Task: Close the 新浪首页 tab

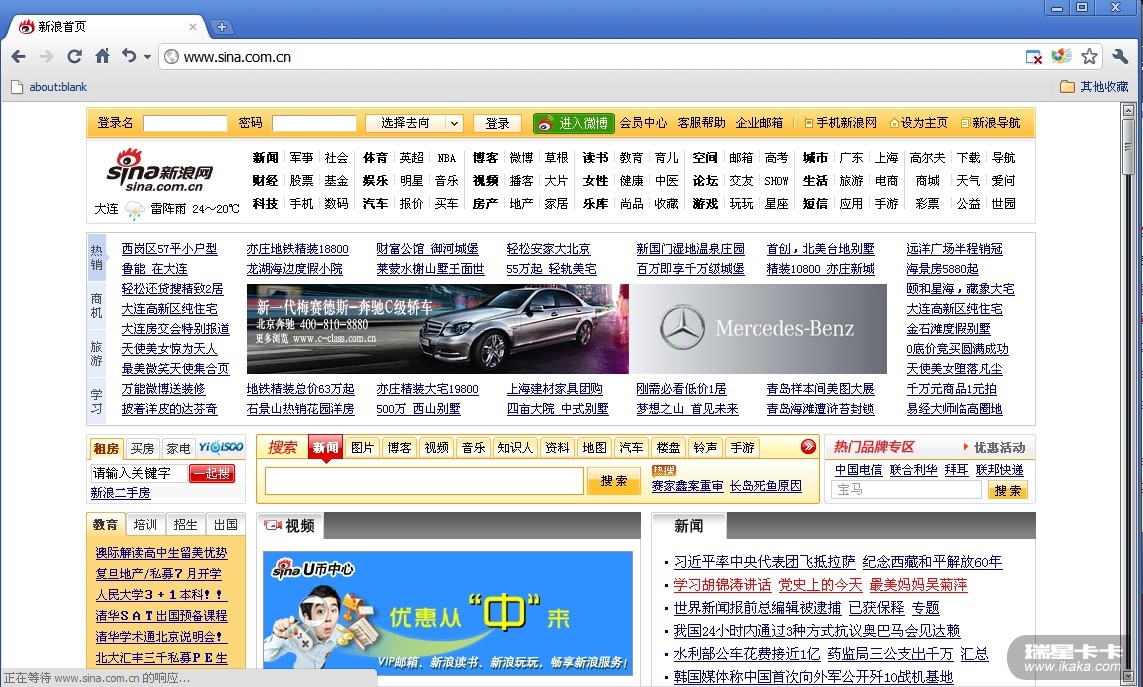Action: tap(192, 27)
